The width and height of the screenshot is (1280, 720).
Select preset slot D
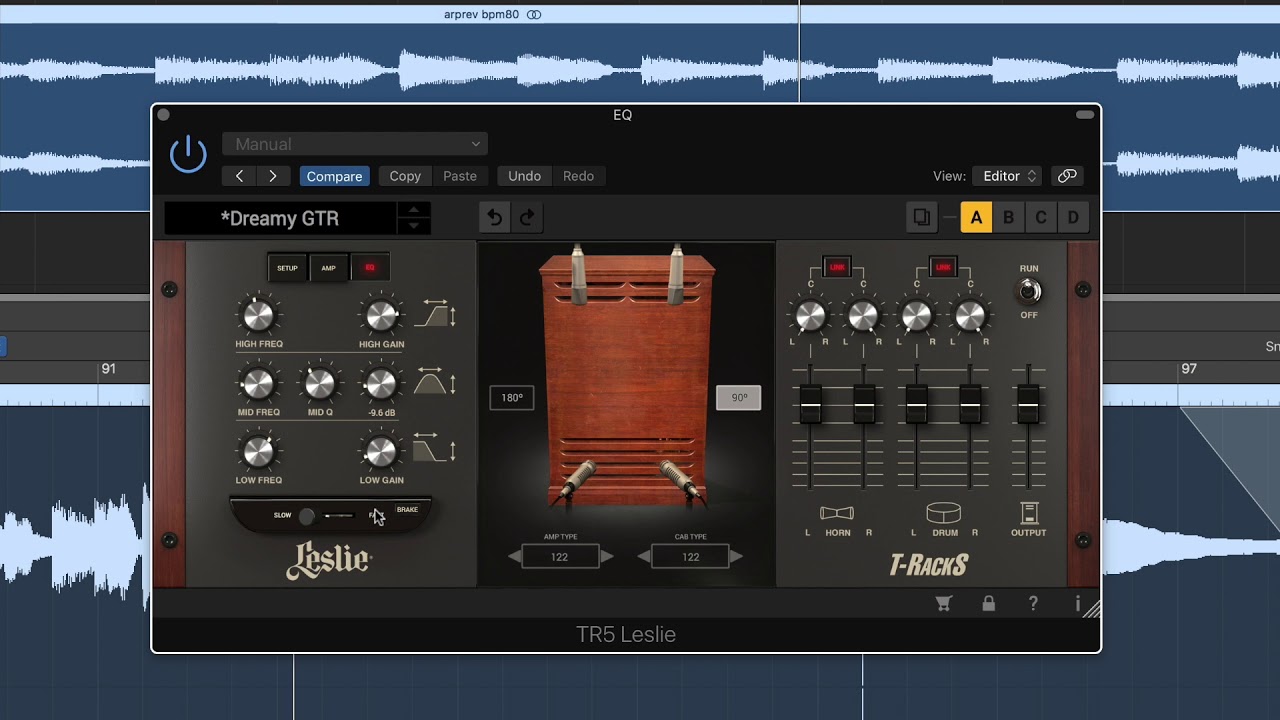coord(1073,217)
